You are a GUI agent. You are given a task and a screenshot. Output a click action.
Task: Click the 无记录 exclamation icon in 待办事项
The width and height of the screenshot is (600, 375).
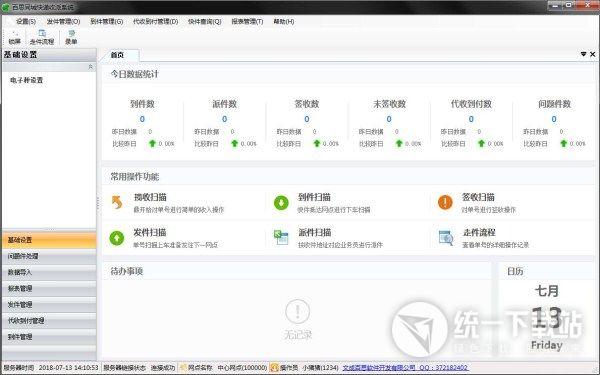pyautogui.click(x=298, y=311)
